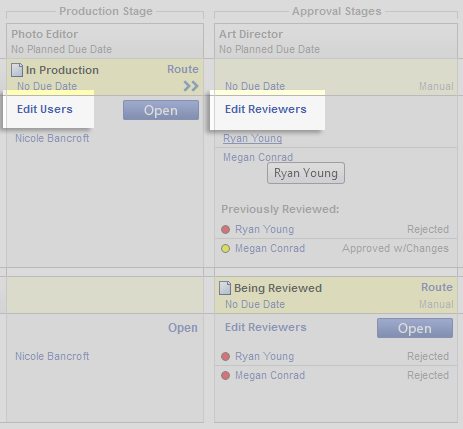Select Megan Conrad in the Art Director reviewer list

tap(258, 157)
